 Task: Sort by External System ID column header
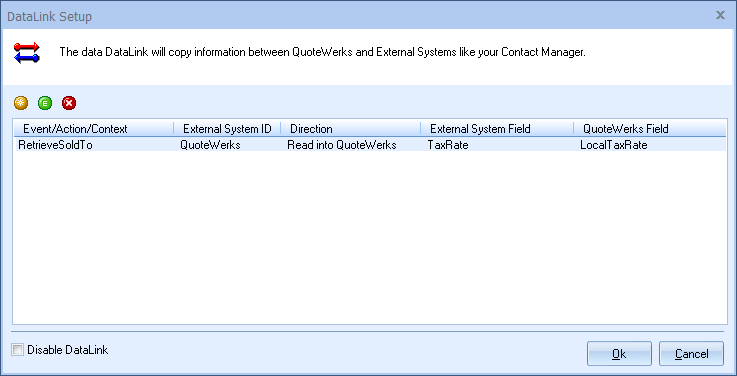coord(227,128)
